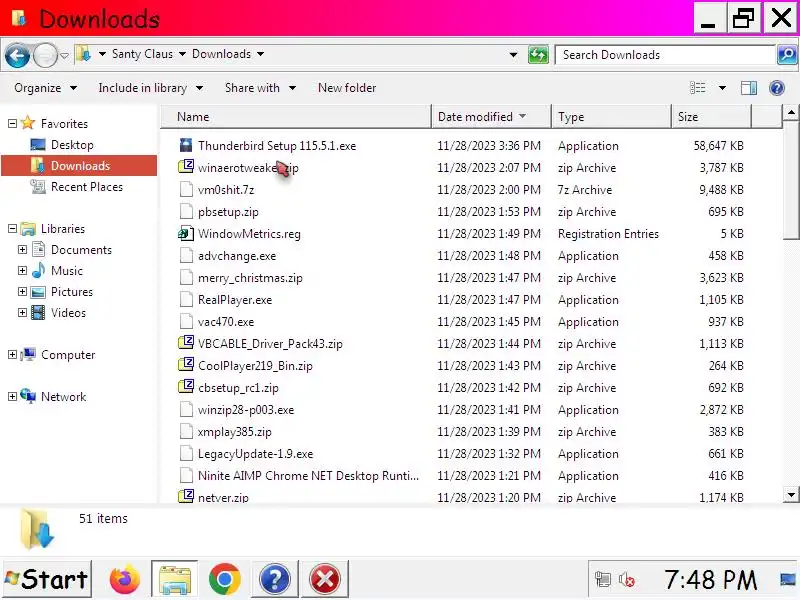Select the Music library icon

click(x=38, y=270)
